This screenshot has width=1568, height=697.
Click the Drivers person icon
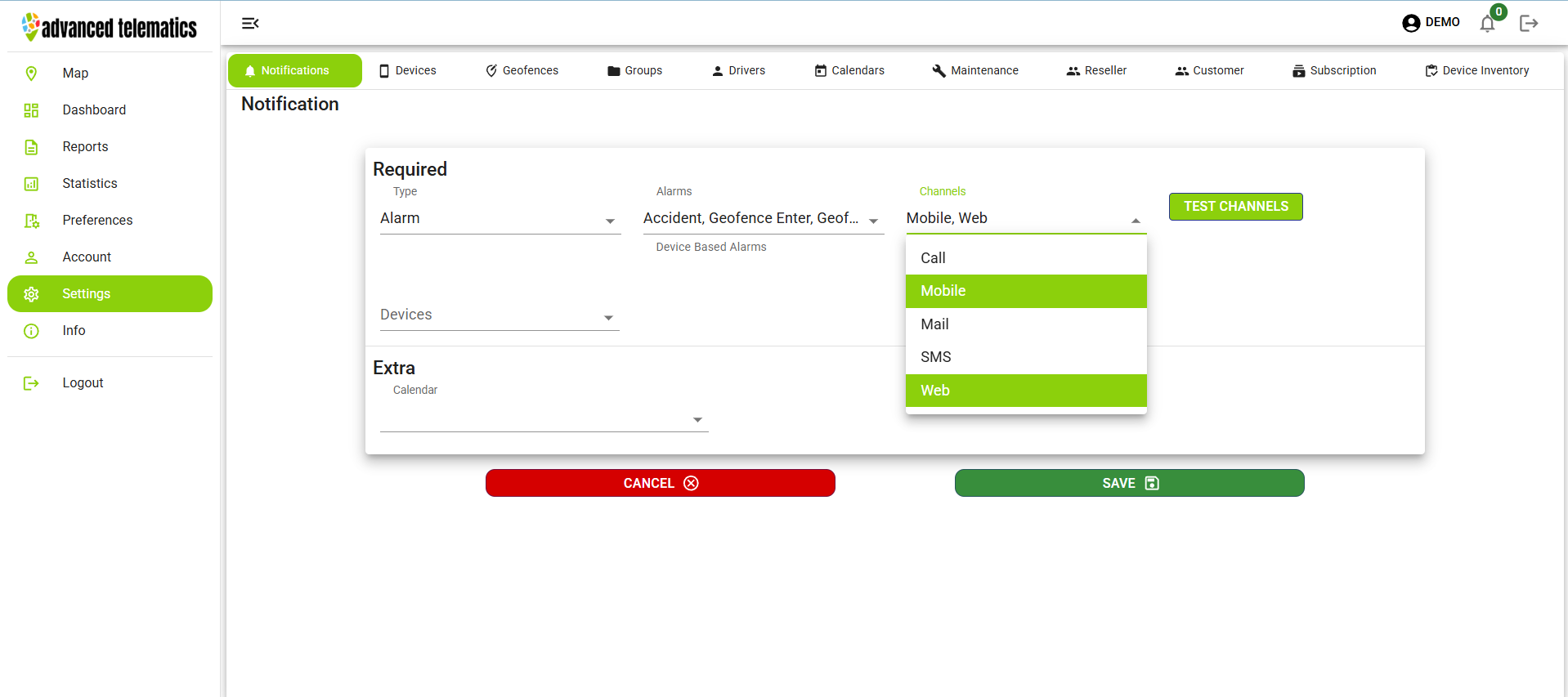718,71
